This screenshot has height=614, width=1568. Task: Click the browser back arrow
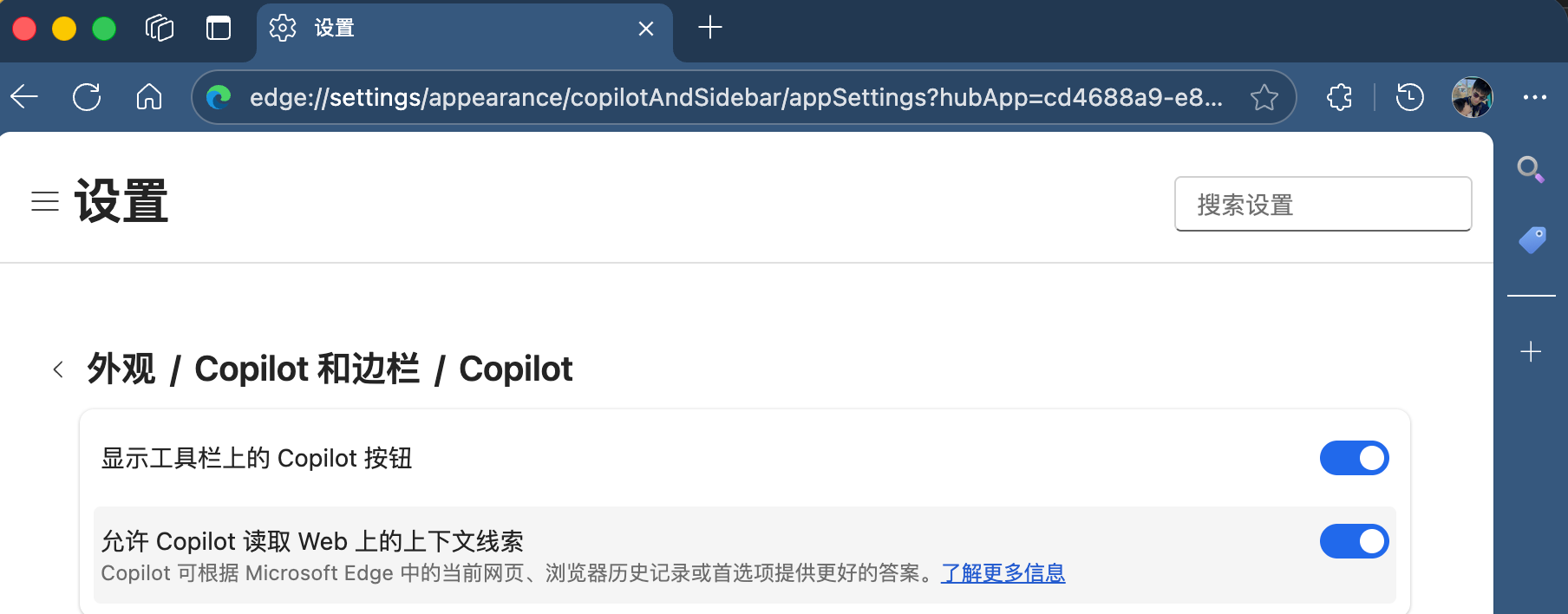coord(25,97)
